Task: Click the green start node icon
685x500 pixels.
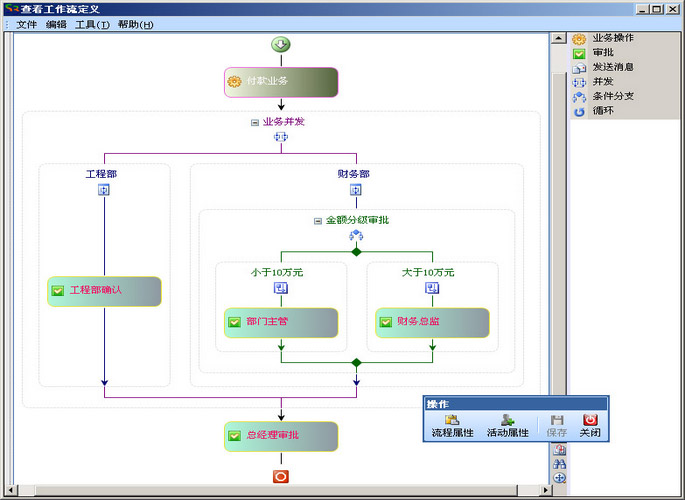Action: click(281, 44)
